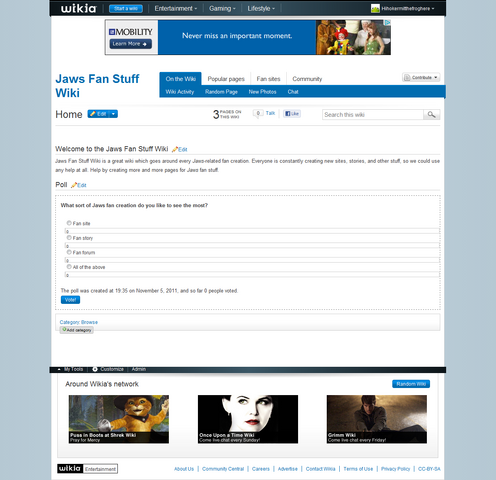The image size is (496, 480).
Task: Select the All of the above poll option
Action: (x=69, y=267)
